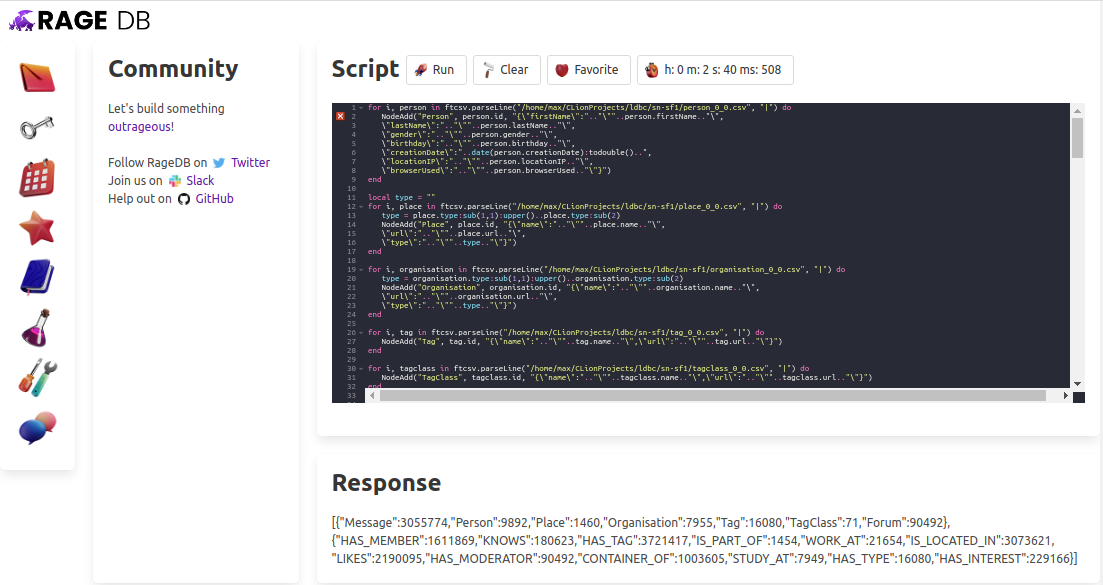Select the red calendar sidebar icon
1103x585 pixels.
[37, 178]
